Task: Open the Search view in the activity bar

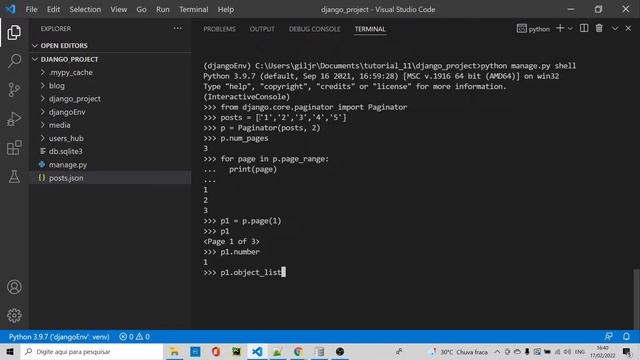Action: coord(14,61)
